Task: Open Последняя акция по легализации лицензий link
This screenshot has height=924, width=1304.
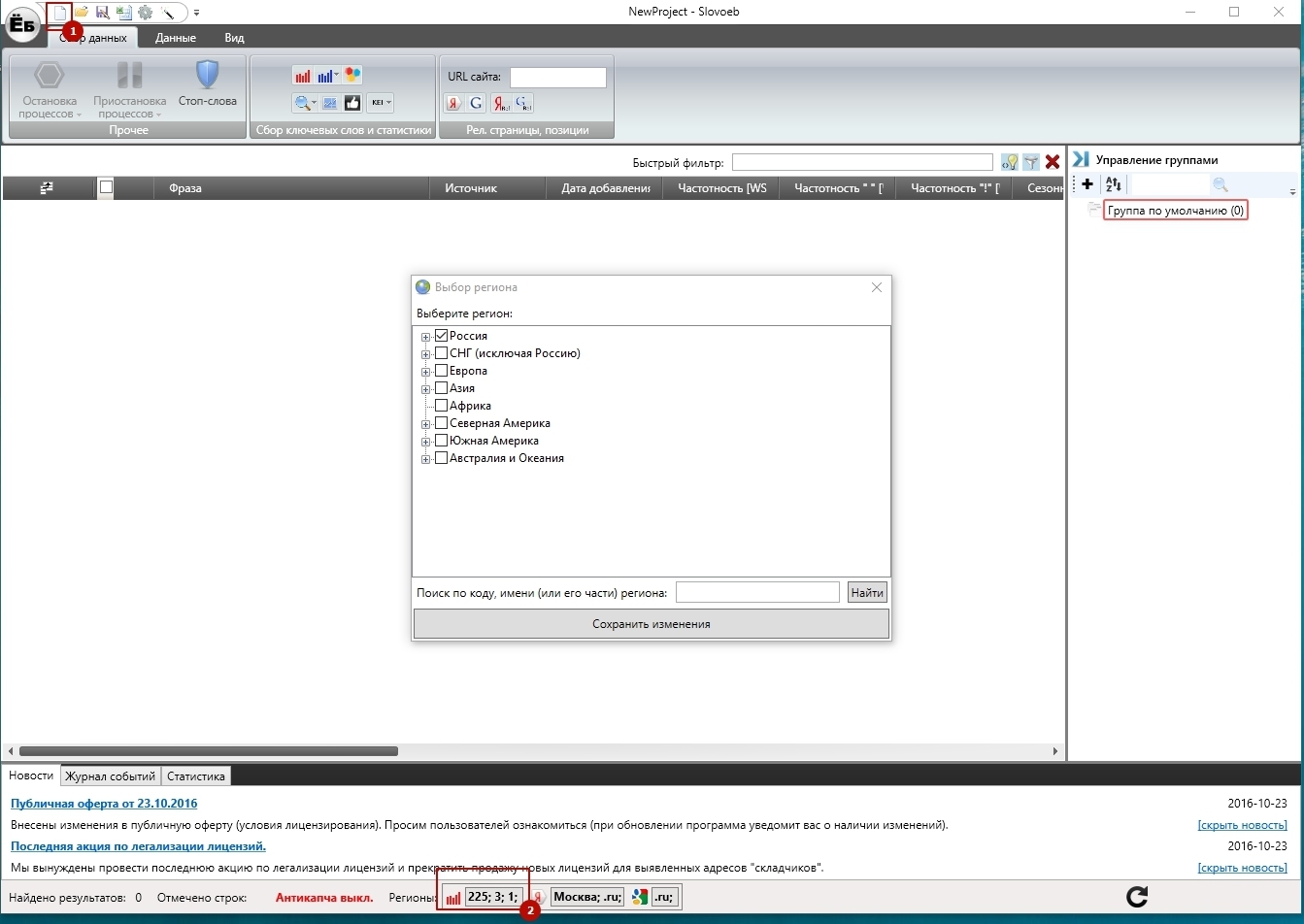Action: click(x=138, y=846)
